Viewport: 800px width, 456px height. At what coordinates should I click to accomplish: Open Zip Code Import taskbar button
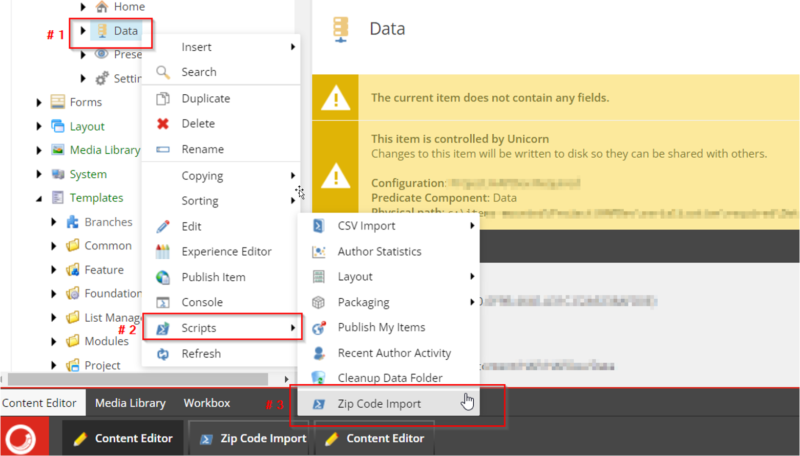coord(252,438)
